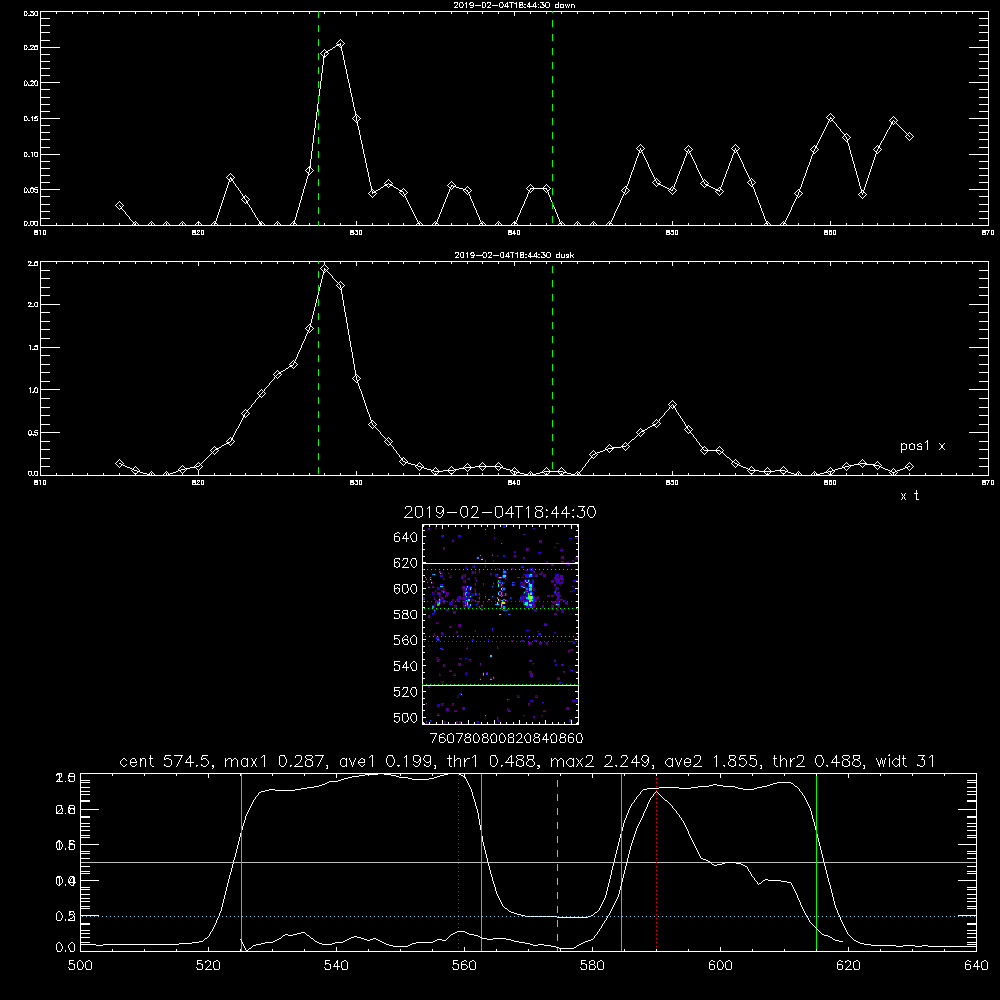Click the '0.05' y-axis label on dawn plot
1000x1000 pixels.
click(30, 190)
